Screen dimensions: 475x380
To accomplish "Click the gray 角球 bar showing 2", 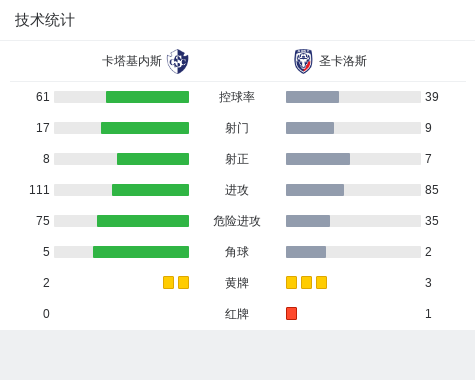I will point(306,252).
